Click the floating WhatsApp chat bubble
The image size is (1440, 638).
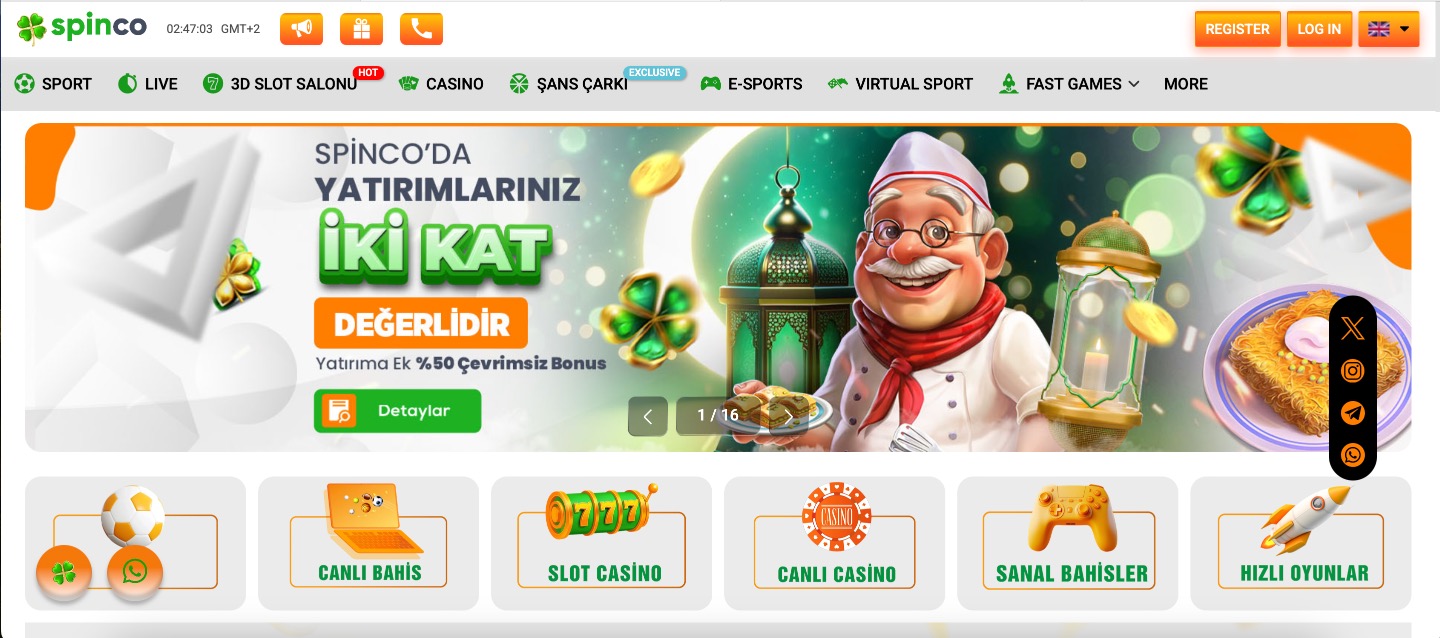tap(135, 572)
